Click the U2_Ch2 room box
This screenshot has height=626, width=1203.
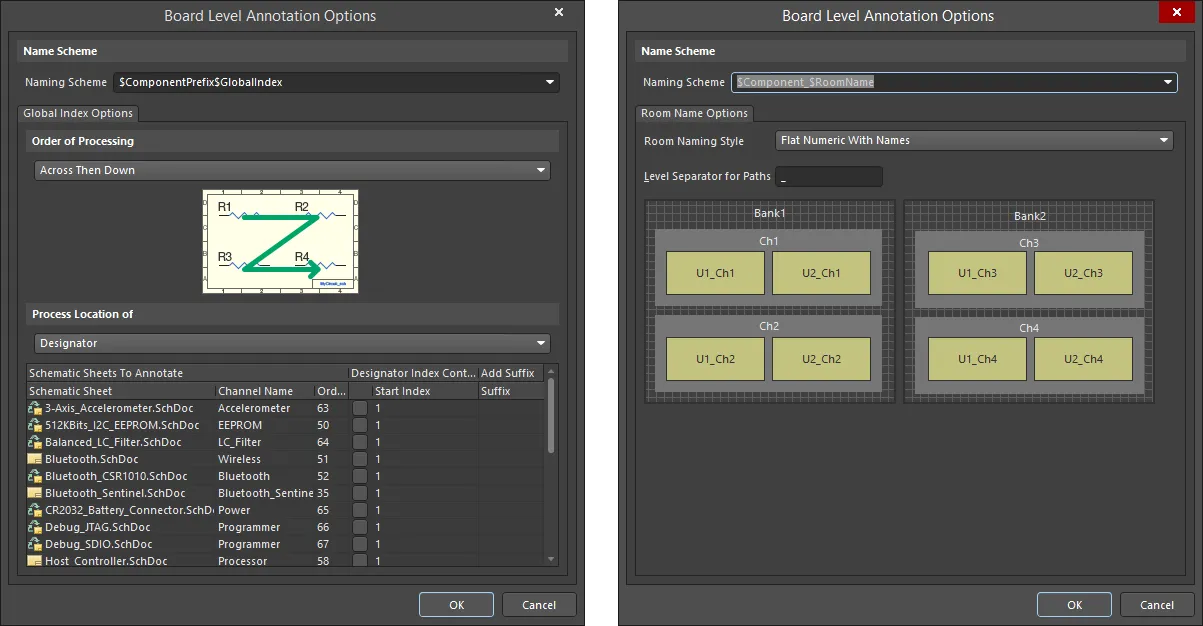pyautogui.click(x=821, y=359)
